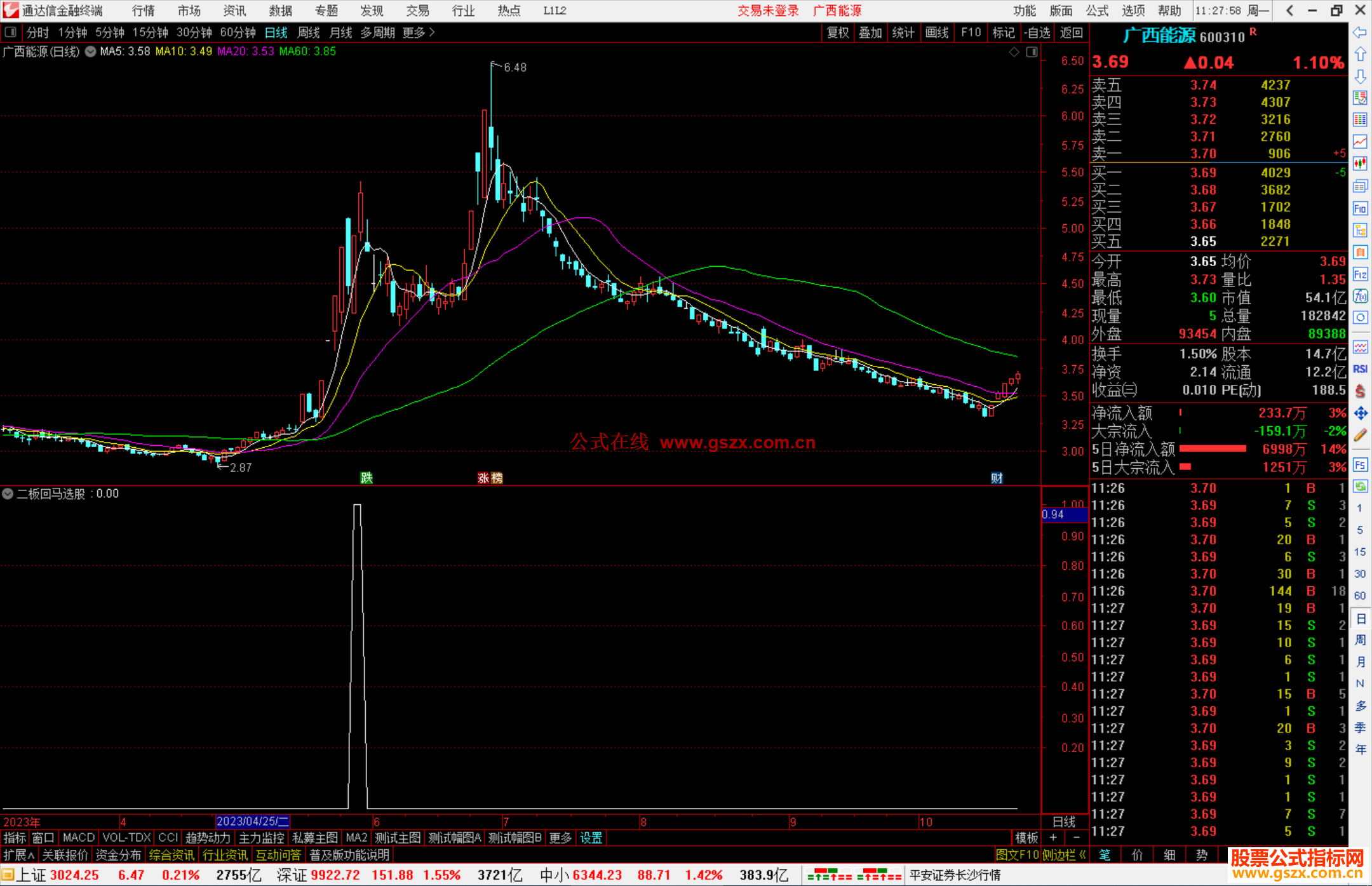Toggle 二板回马选股 indicator round button

(8, 493)
